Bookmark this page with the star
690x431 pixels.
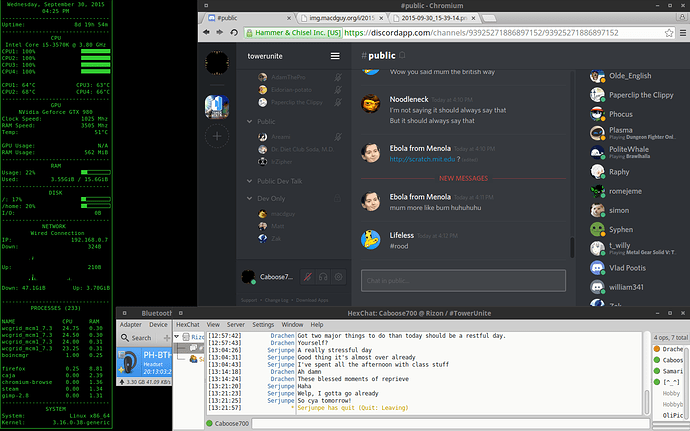[x=669, y=33]
